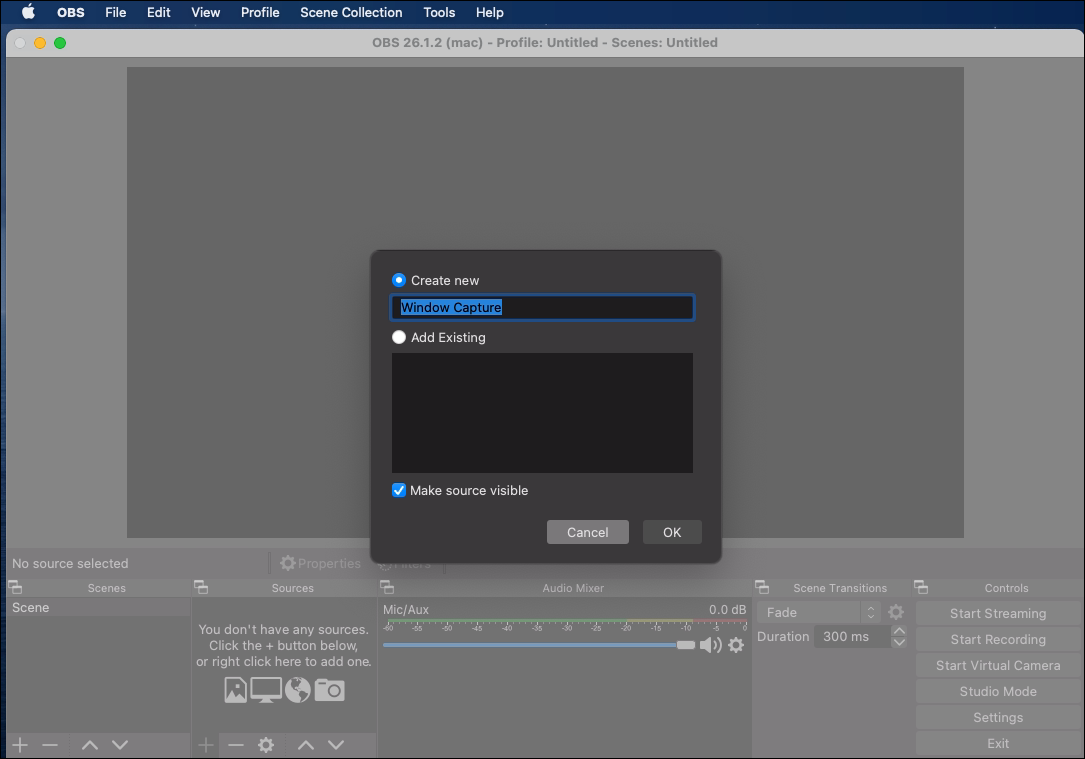This screenshot has width=1085, height=759.
Task: Increase Duration with the up stepper arrow
Action: tap(899, 631)
